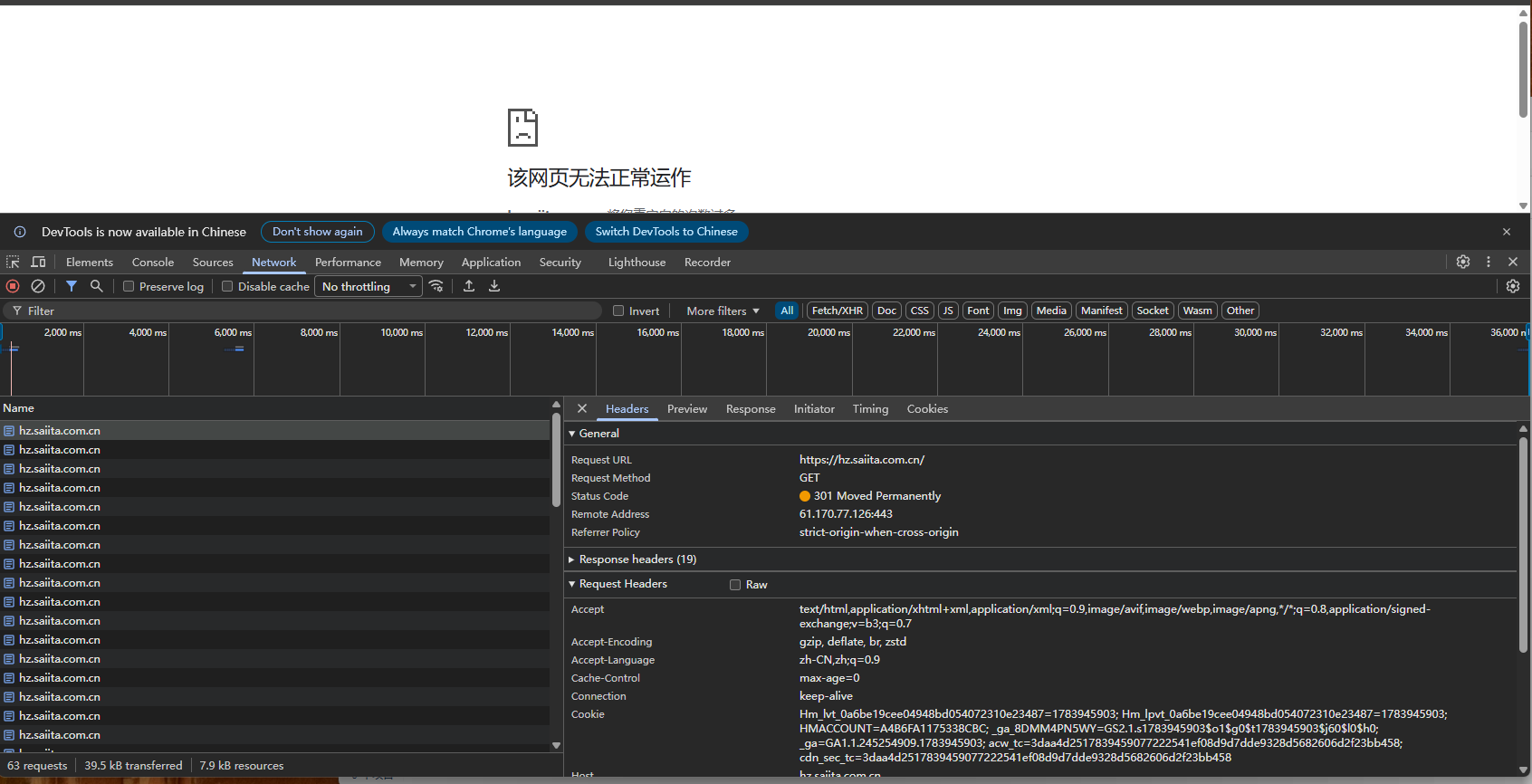1532x784 pixels.
Task: Click the request list scrollbar thumb
Action: [556, 459]
